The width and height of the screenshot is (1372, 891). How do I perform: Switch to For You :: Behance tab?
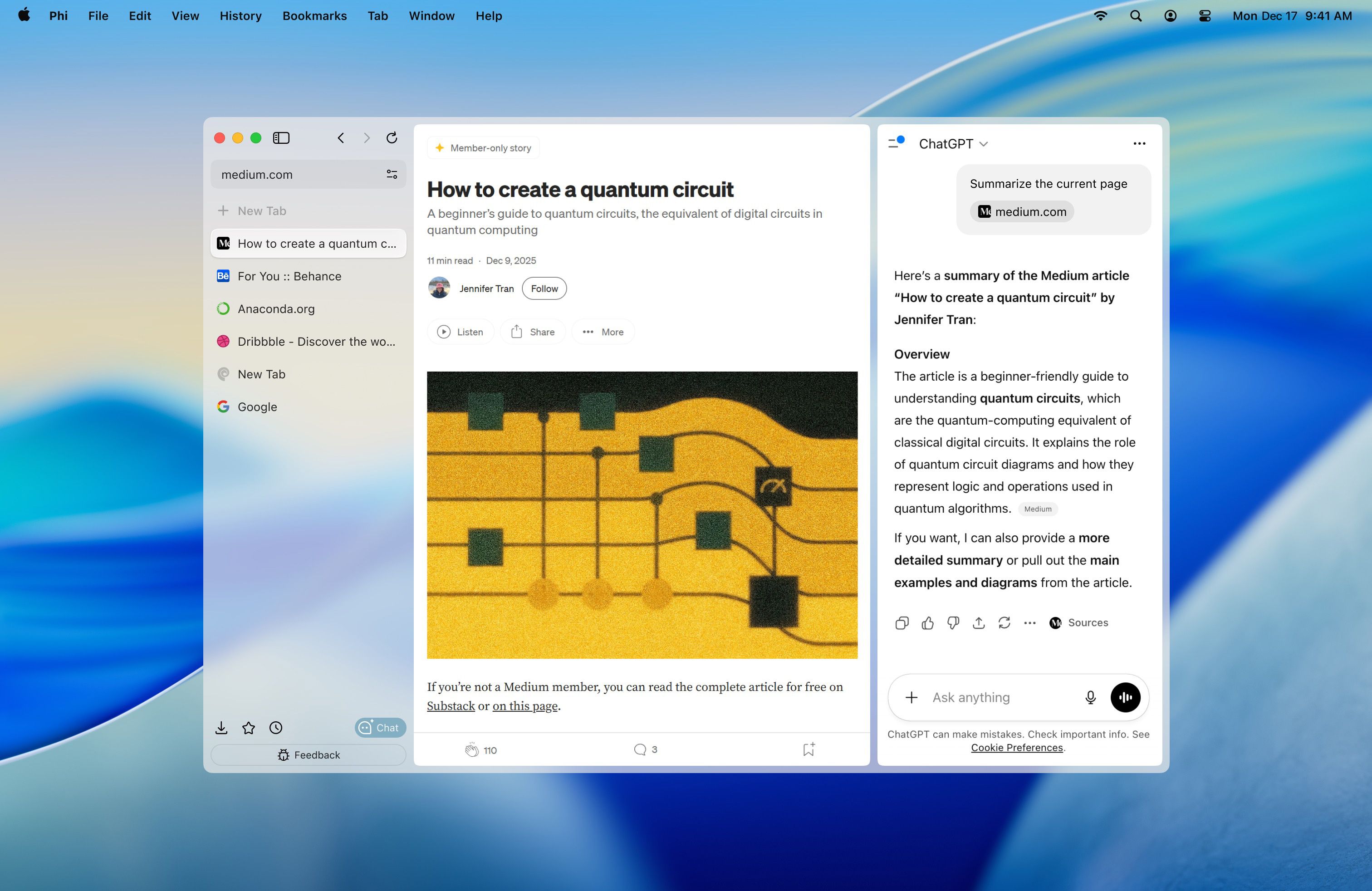point(289,276)
